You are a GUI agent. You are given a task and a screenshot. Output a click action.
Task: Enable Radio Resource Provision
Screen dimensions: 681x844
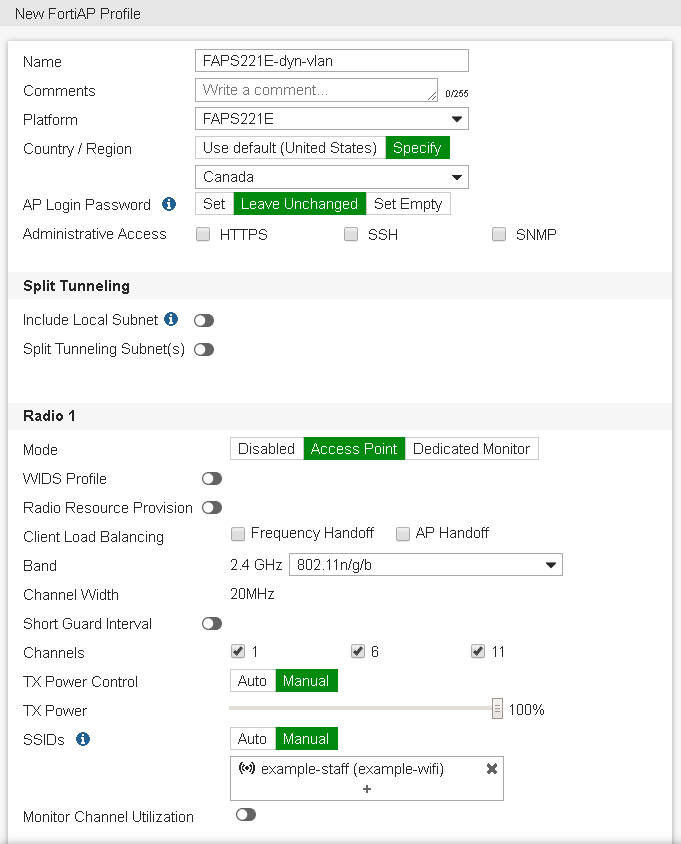pos(211,507)
